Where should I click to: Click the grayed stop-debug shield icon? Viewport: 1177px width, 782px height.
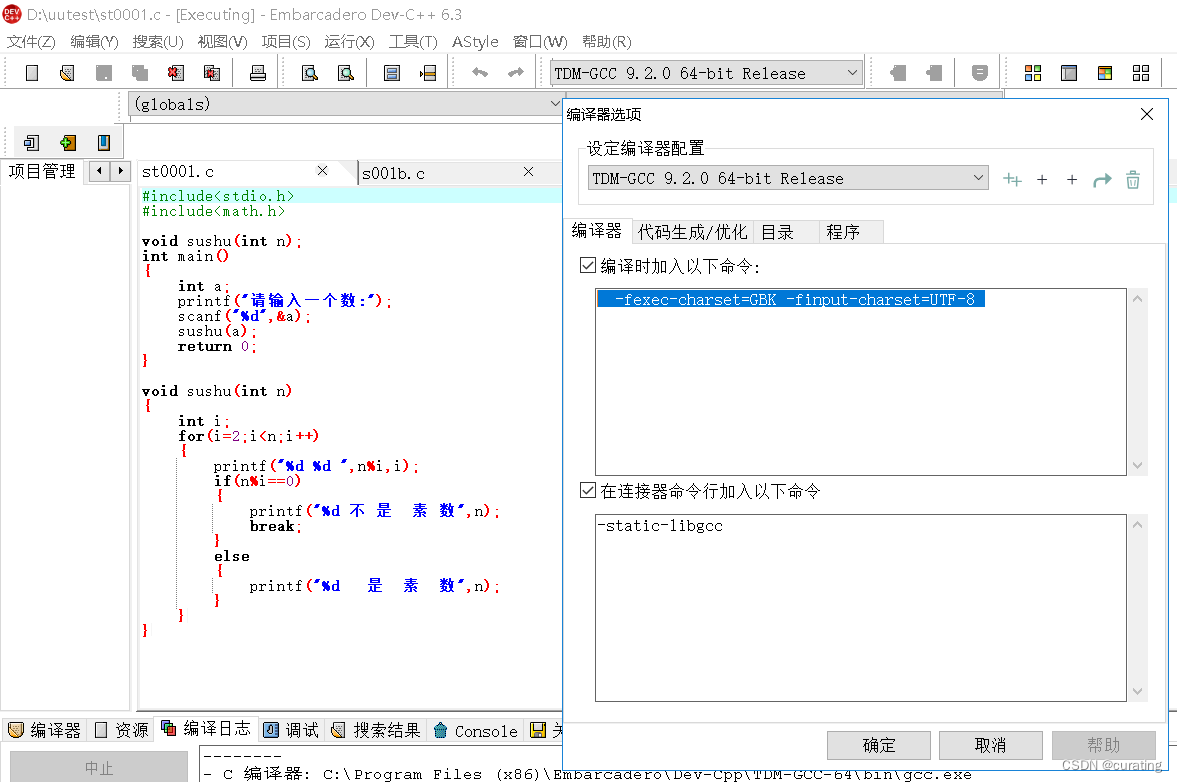click(x=980, y=73)
